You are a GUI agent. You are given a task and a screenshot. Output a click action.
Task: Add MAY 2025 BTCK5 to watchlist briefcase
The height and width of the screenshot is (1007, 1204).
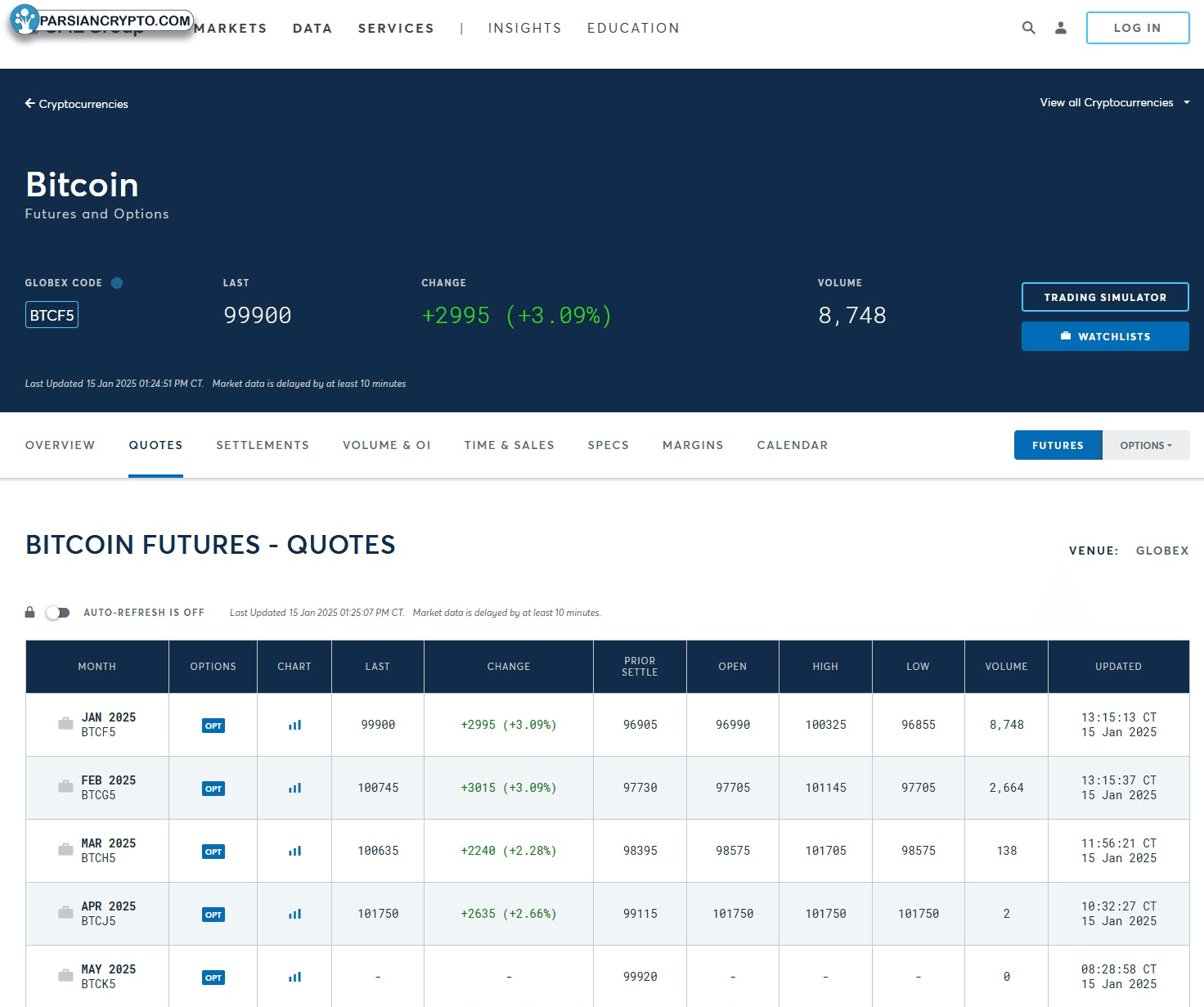[65, 976]
